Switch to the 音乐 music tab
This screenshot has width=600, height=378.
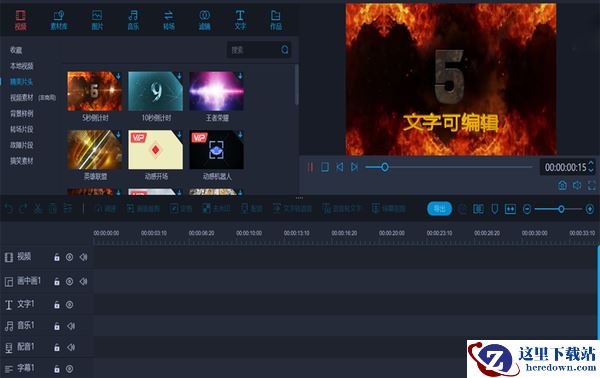133,20
